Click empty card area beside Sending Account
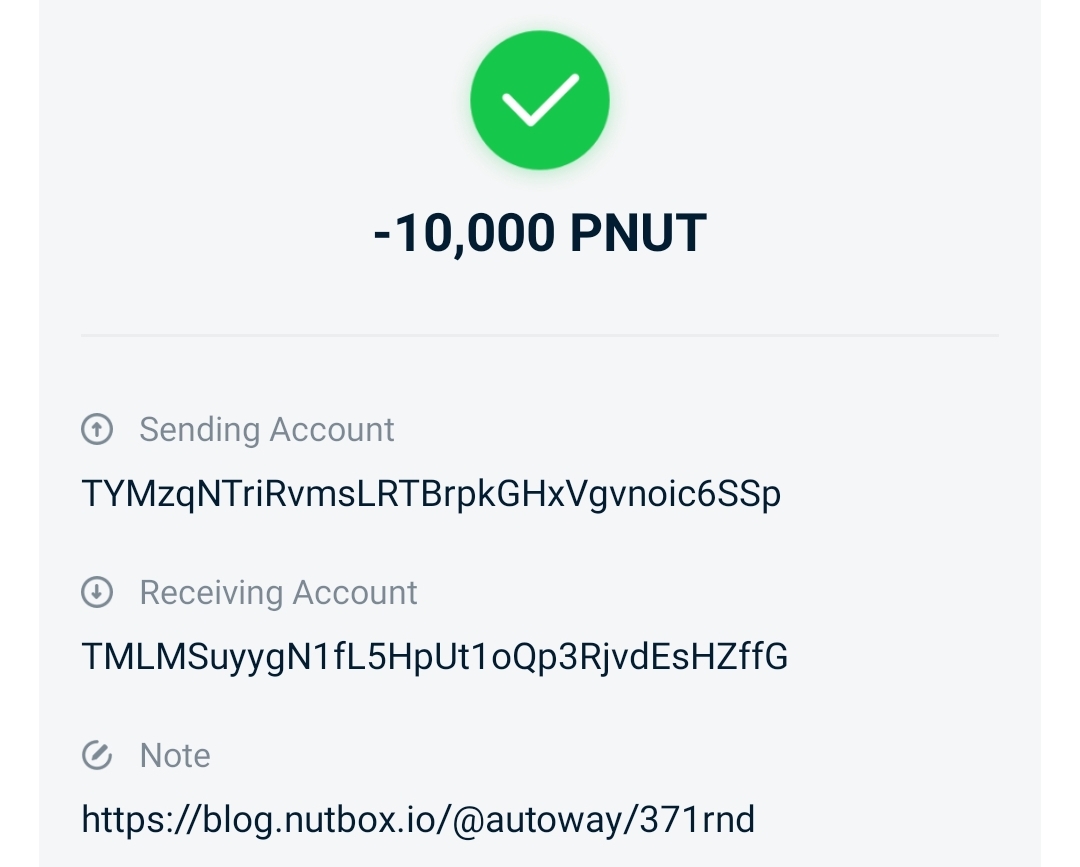1080x867 pixels. point(700,430)
